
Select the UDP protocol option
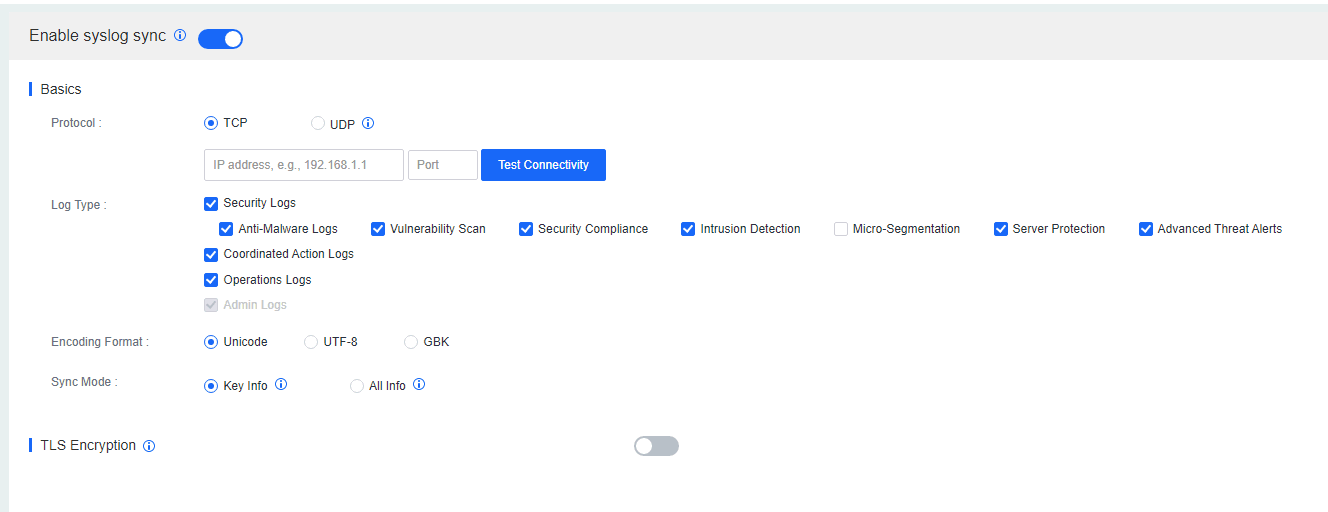(x=318, y=124)
